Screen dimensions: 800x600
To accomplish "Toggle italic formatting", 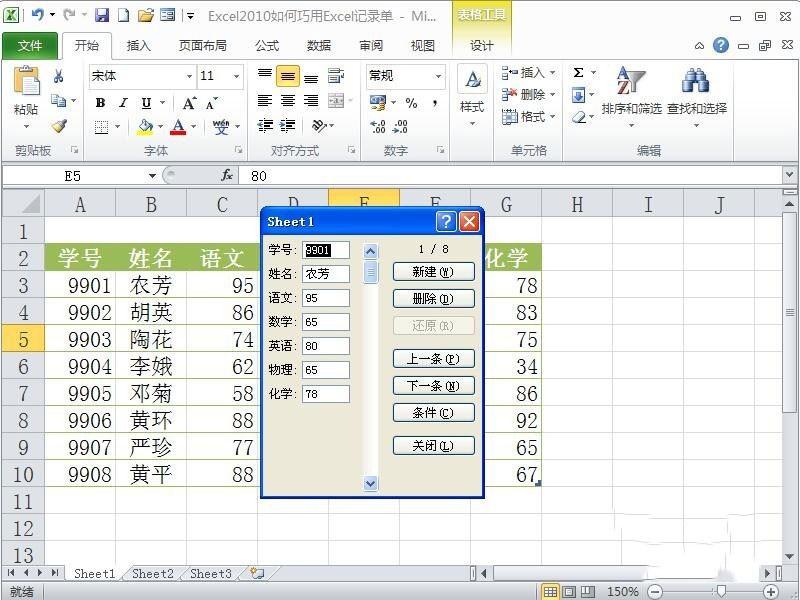I will (121, 100).
